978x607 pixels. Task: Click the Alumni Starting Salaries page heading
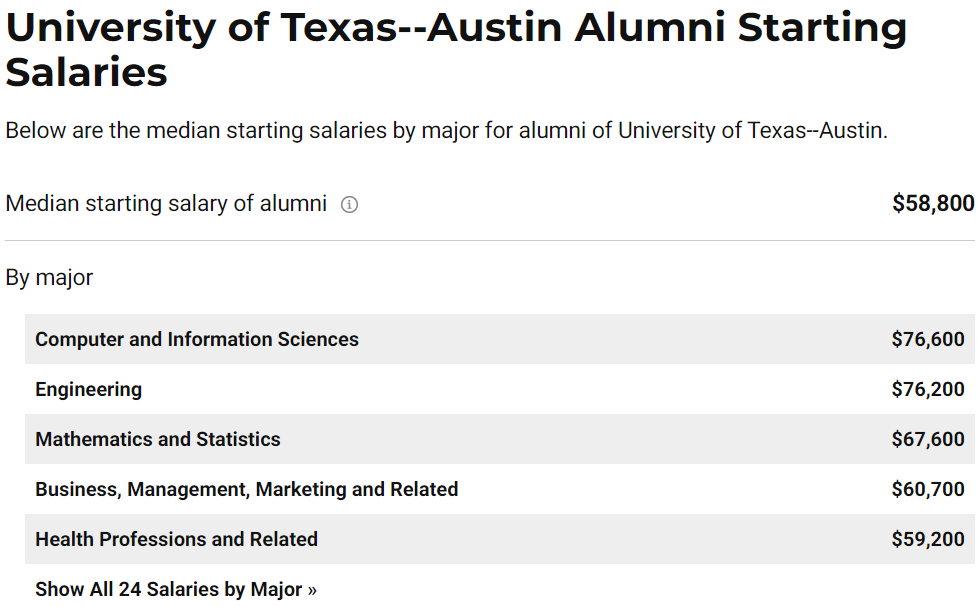[x=456, y=50]
